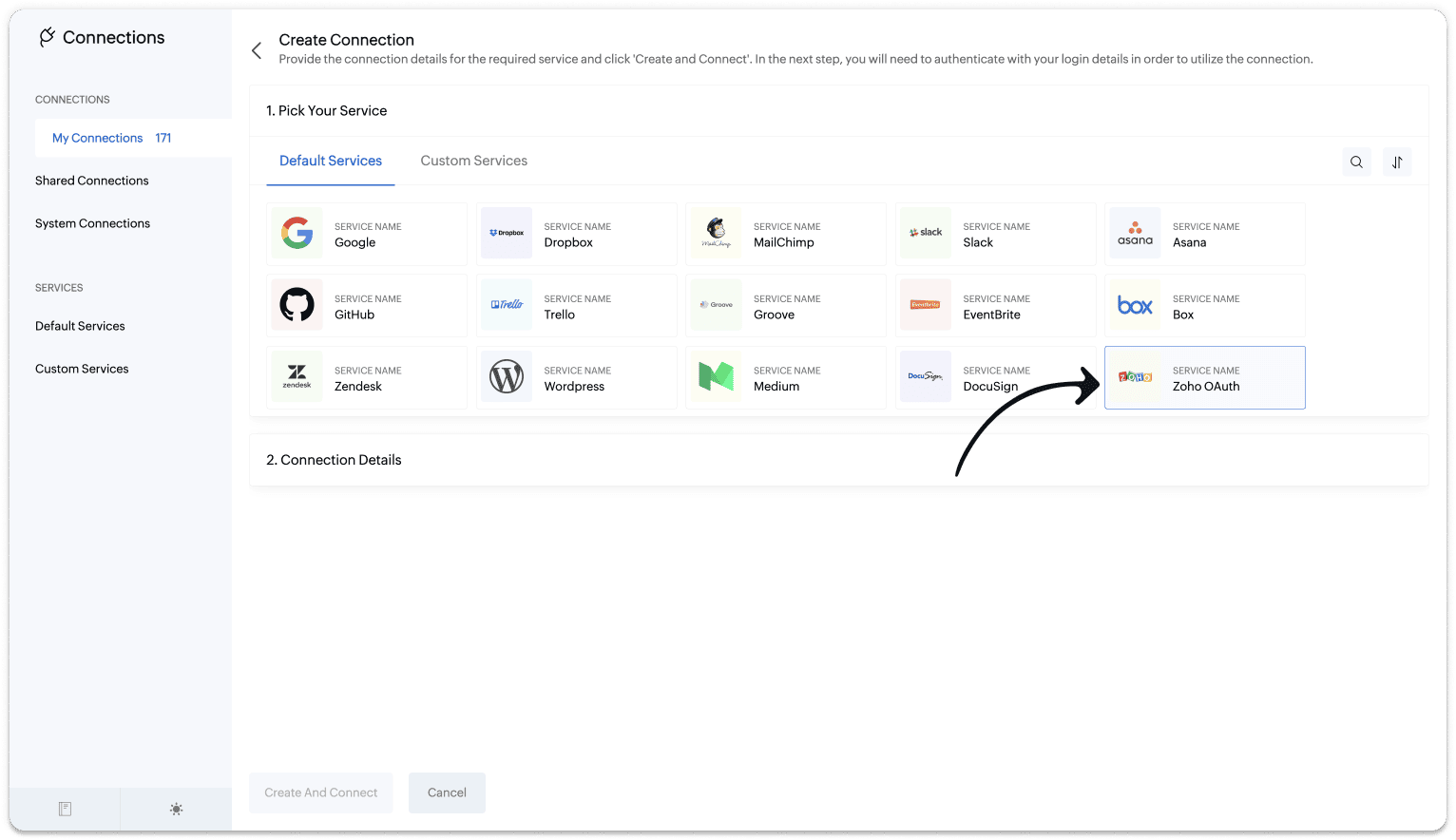Viewport: 1456px width, 840px height.
Task: Click the Create And Connect button
Action: [x=321, y=792]
